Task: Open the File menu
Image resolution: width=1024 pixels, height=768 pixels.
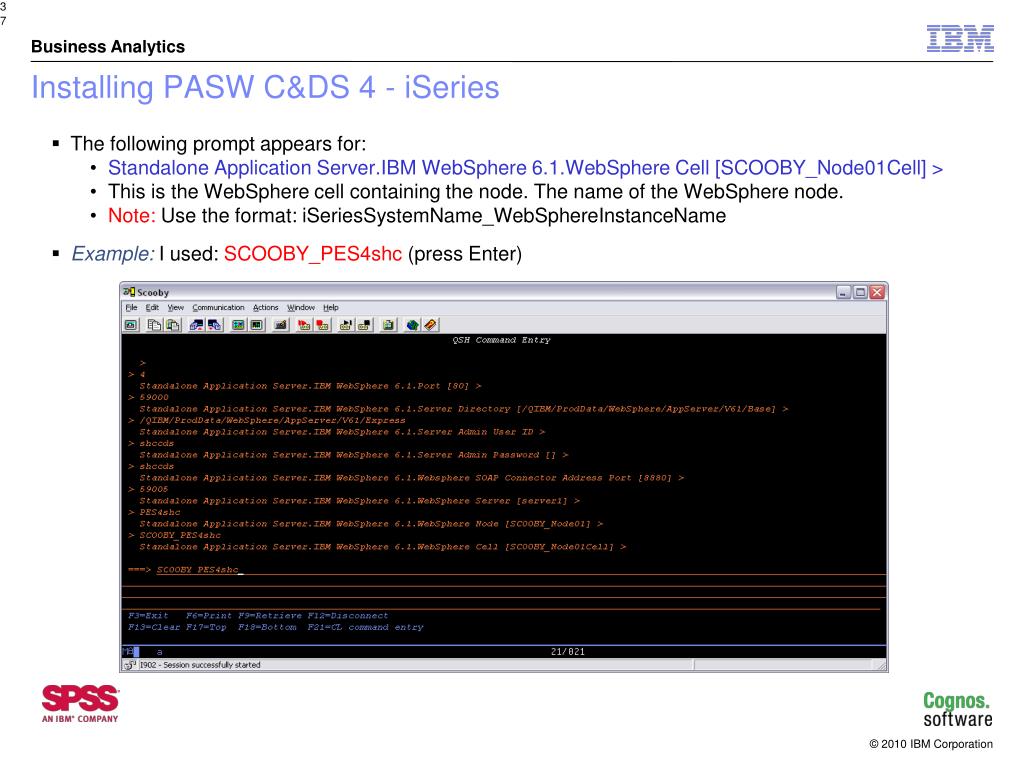Action: 131,308
